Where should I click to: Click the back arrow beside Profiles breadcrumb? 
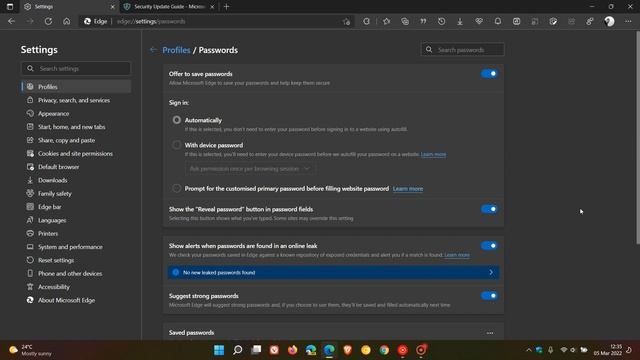pos(153,50)
